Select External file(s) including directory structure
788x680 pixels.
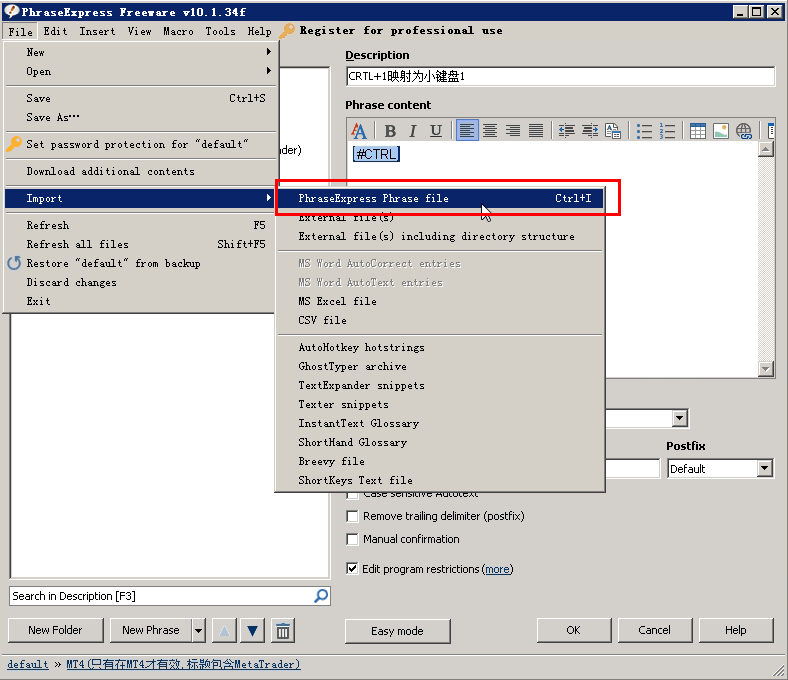click(x=440, y=236)
